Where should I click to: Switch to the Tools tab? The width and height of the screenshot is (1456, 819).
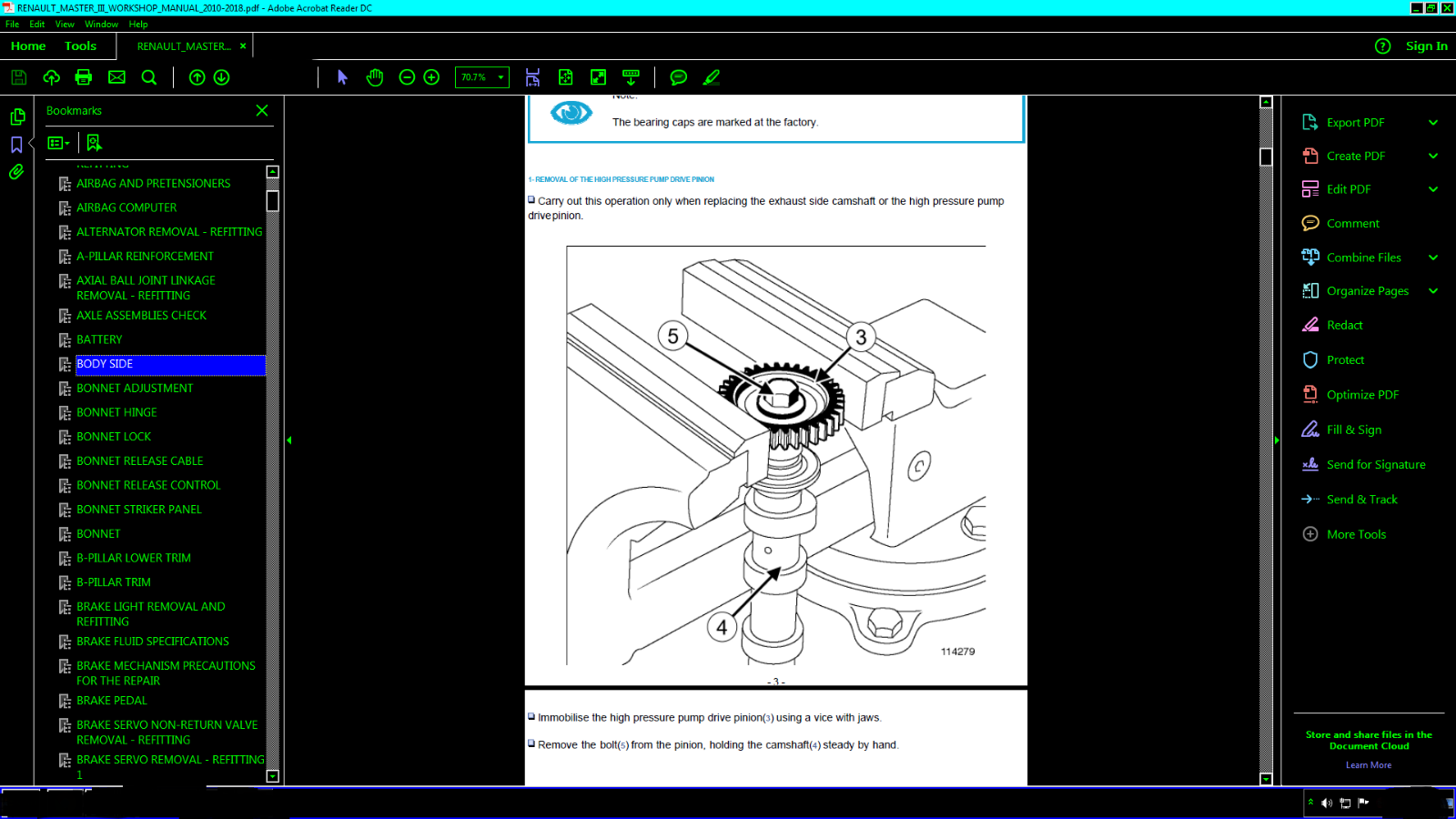[x=80, y=45]
